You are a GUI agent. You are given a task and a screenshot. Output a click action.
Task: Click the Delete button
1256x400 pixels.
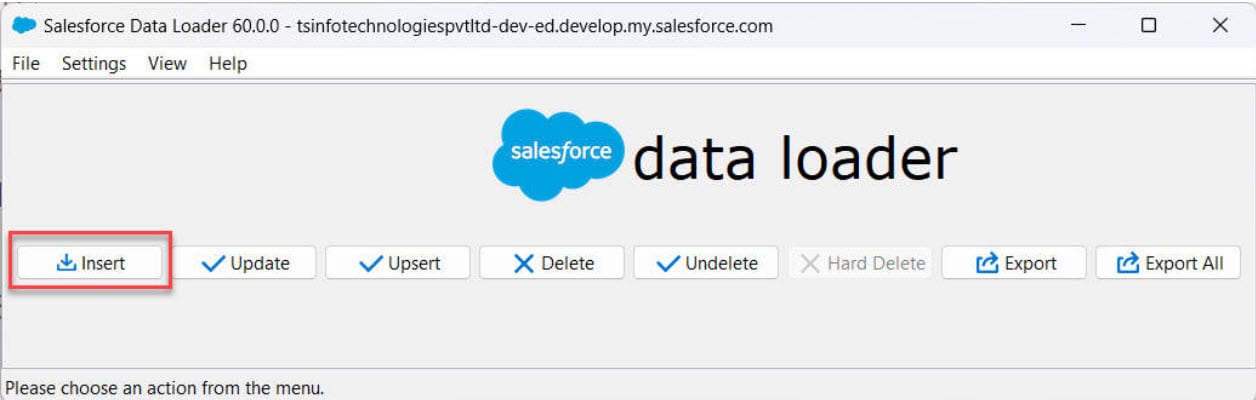(553, 263)
